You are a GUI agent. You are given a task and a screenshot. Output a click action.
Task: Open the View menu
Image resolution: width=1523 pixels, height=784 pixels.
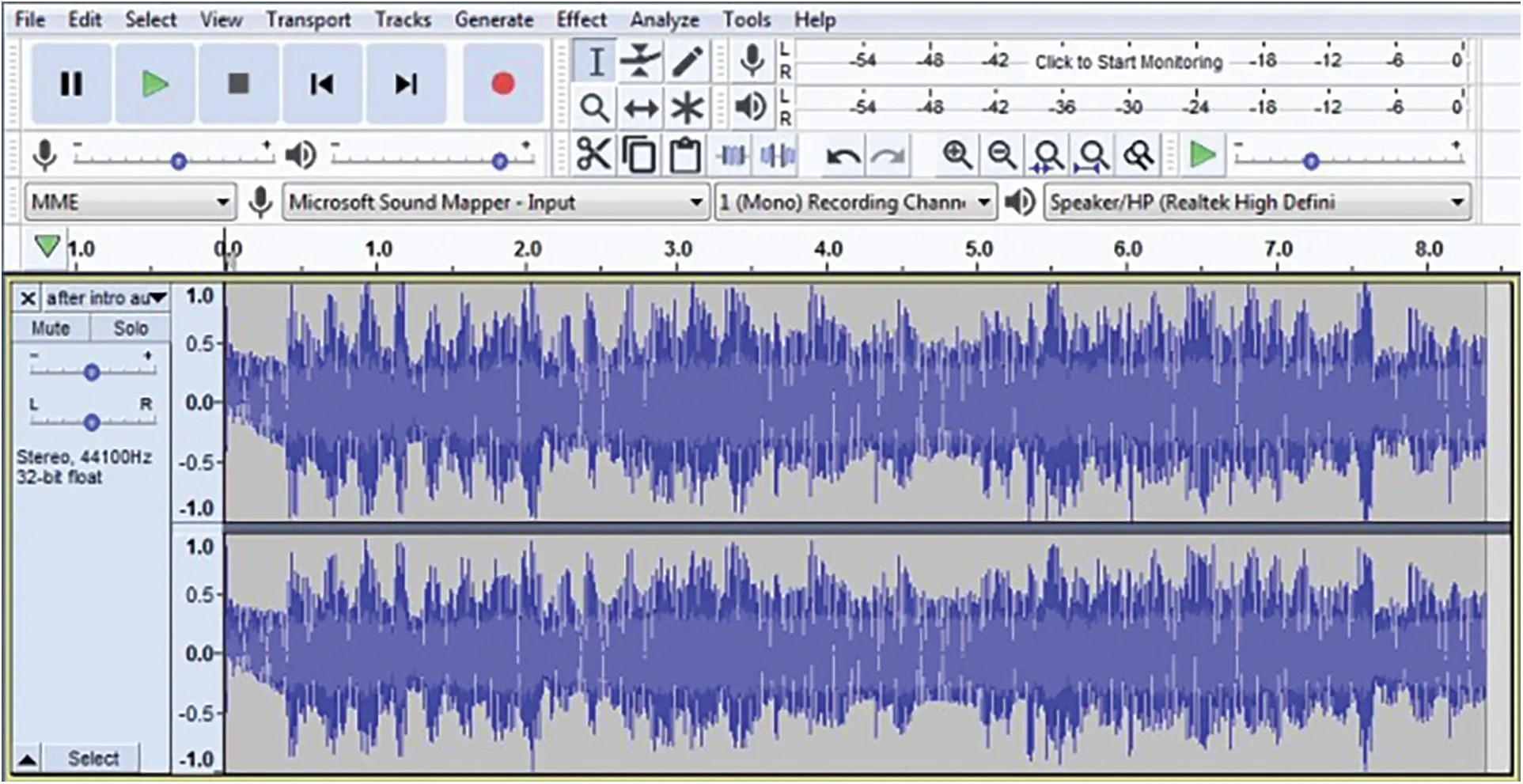[x=221, y=20]
